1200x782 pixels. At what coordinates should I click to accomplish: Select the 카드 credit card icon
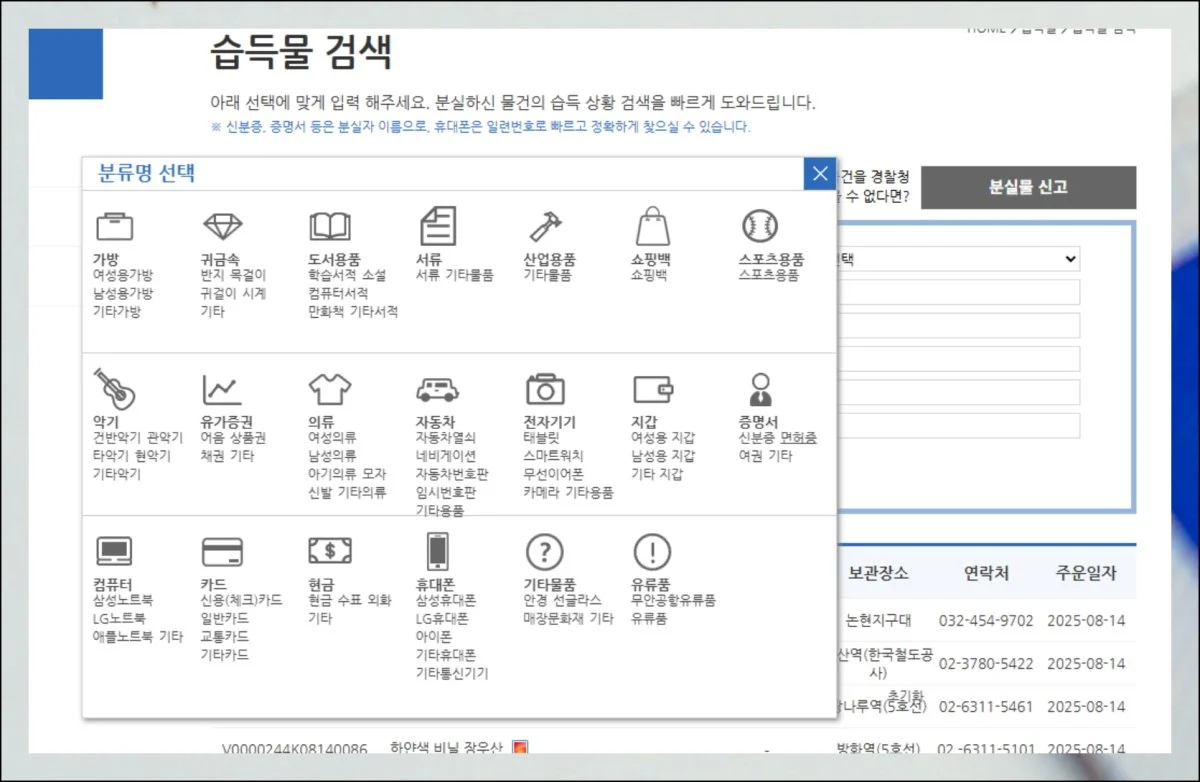pyautogui.click(x=222, y=551)
